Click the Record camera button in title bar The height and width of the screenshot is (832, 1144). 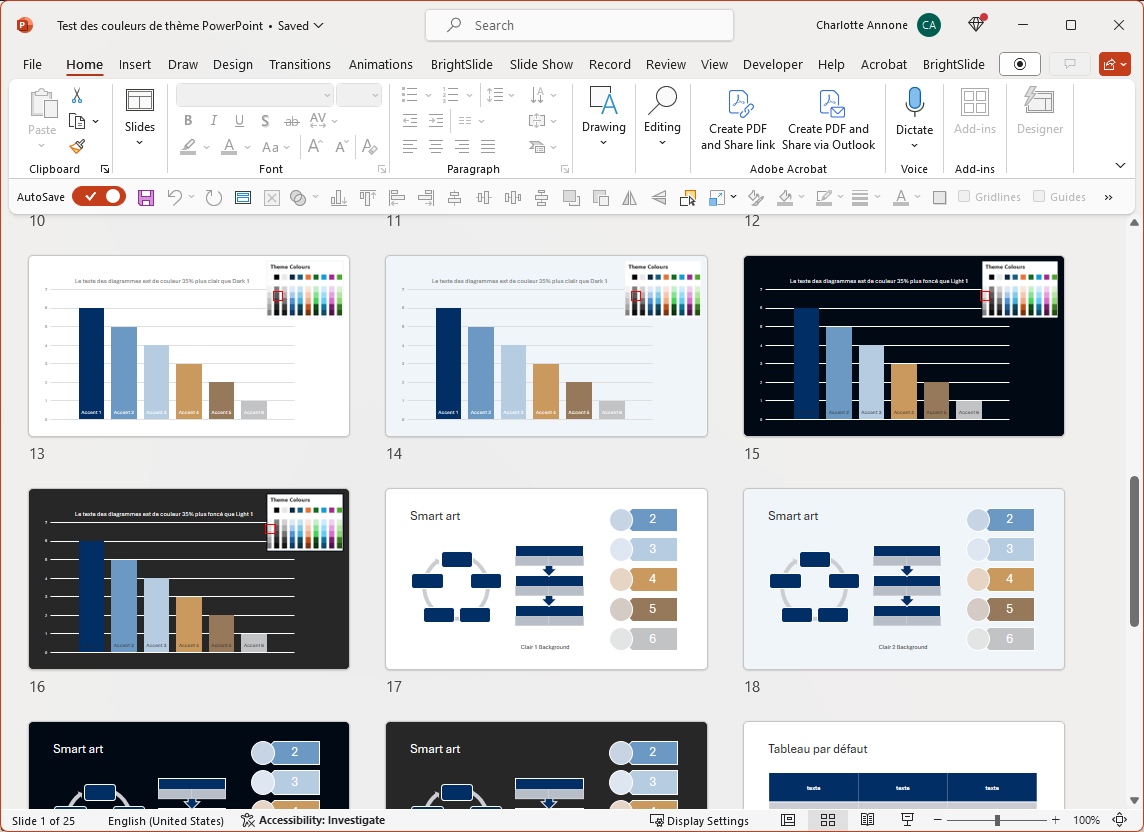1020,64
